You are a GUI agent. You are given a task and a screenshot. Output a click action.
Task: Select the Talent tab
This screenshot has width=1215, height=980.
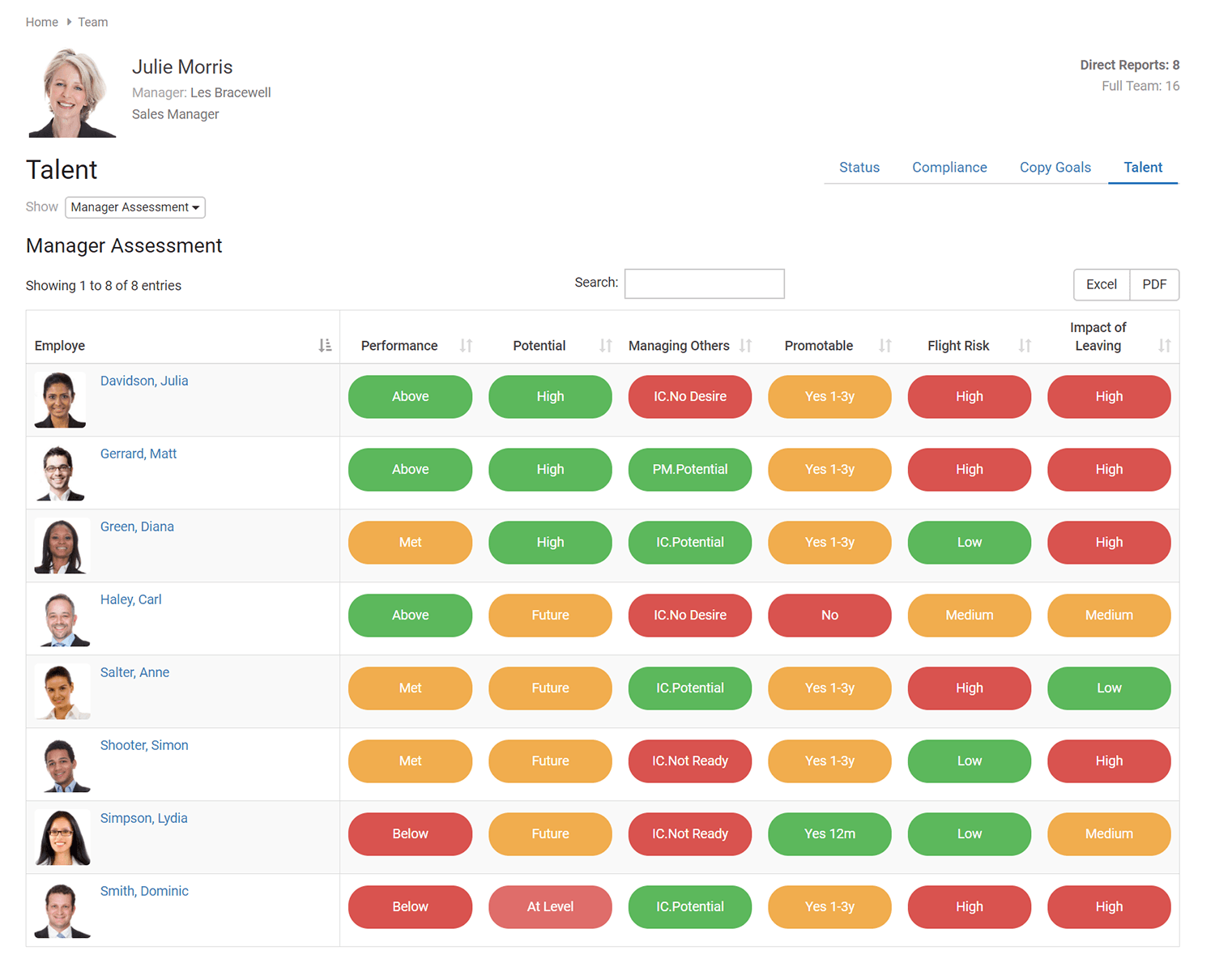pyautogui.click(x=1142, y=168)
